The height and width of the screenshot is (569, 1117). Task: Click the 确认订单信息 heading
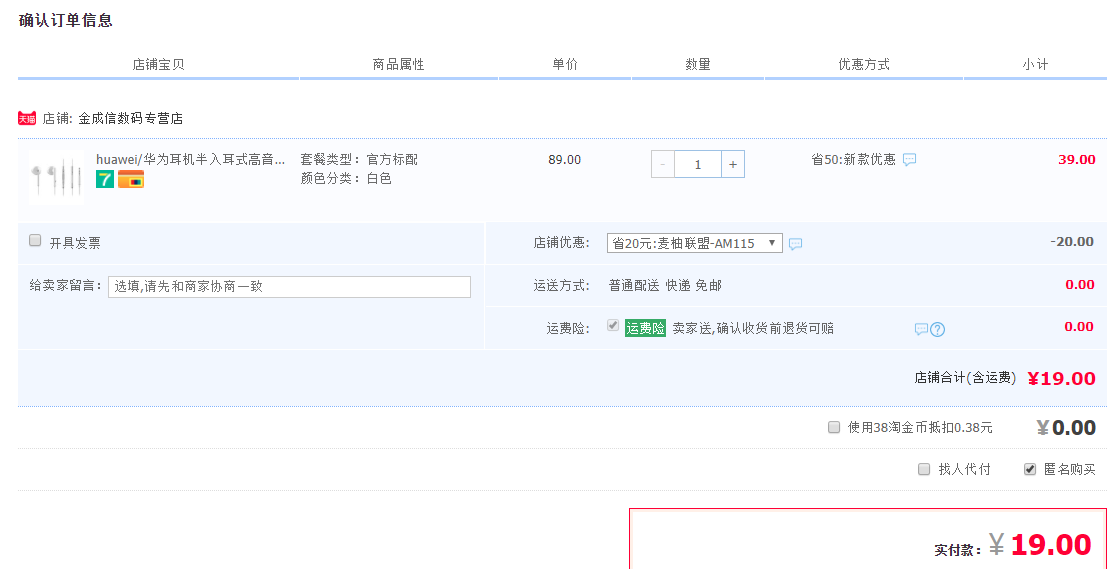click(x=66, y=20)
